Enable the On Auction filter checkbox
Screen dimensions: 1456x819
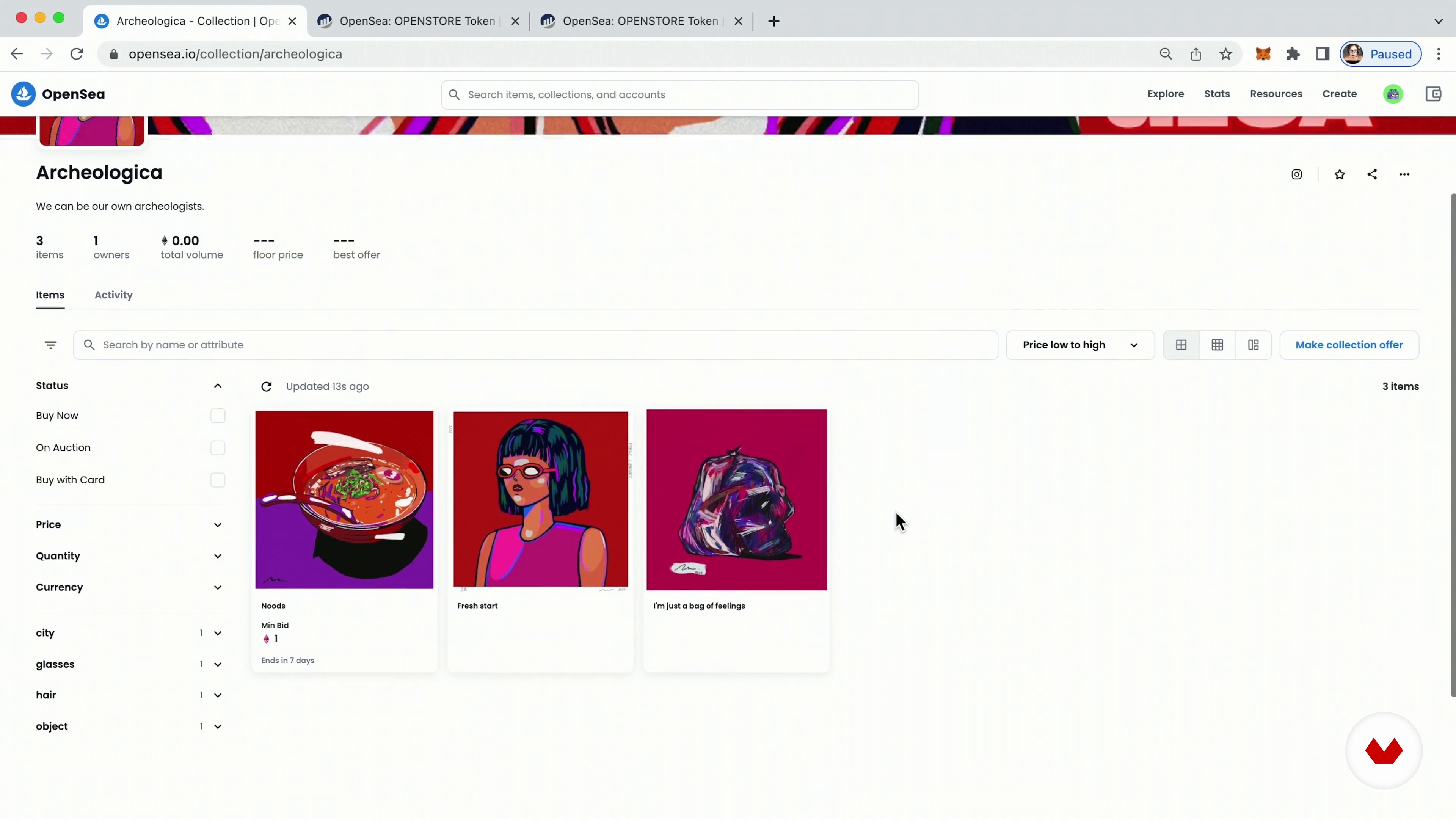tap(218, 448)
